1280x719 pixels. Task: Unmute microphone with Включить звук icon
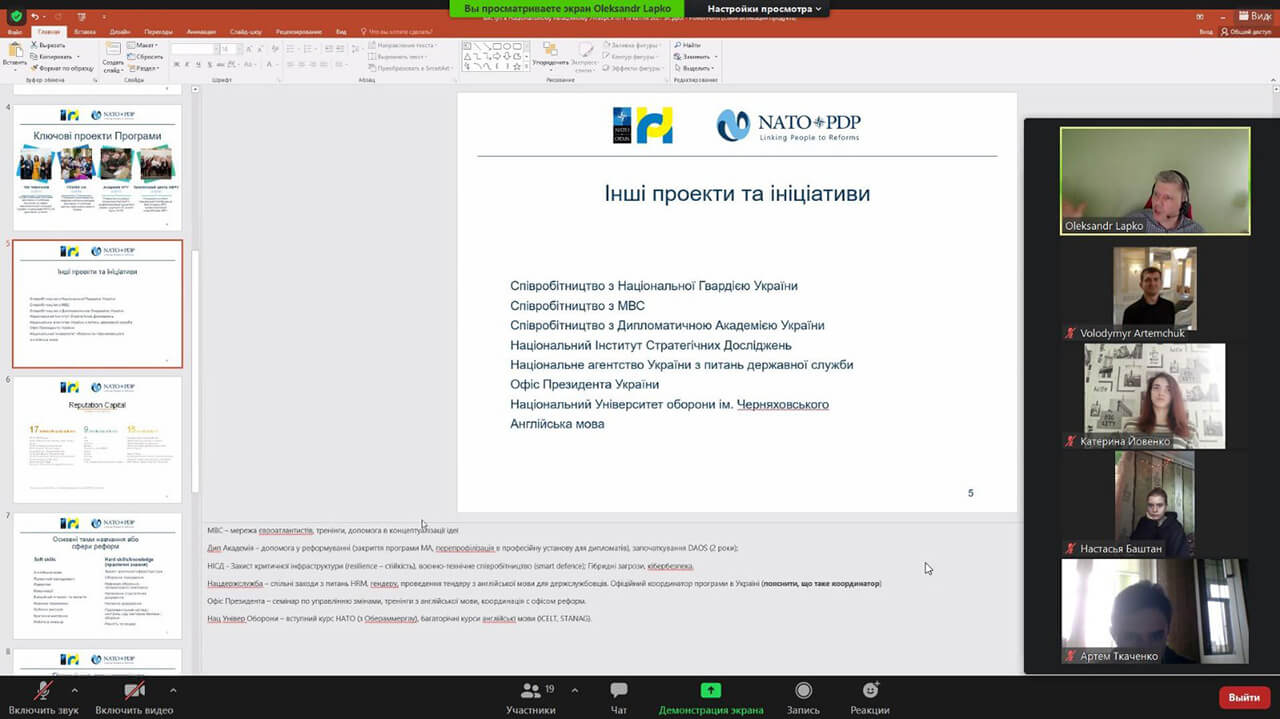[42, 691]
